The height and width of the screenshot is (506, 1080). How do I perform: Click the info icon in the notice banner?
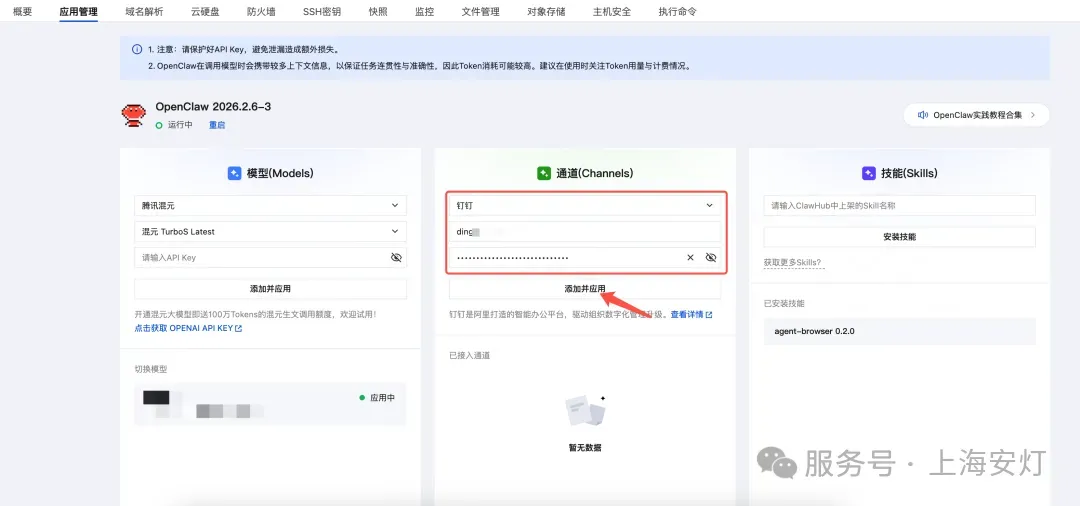[x=137, y=50]
